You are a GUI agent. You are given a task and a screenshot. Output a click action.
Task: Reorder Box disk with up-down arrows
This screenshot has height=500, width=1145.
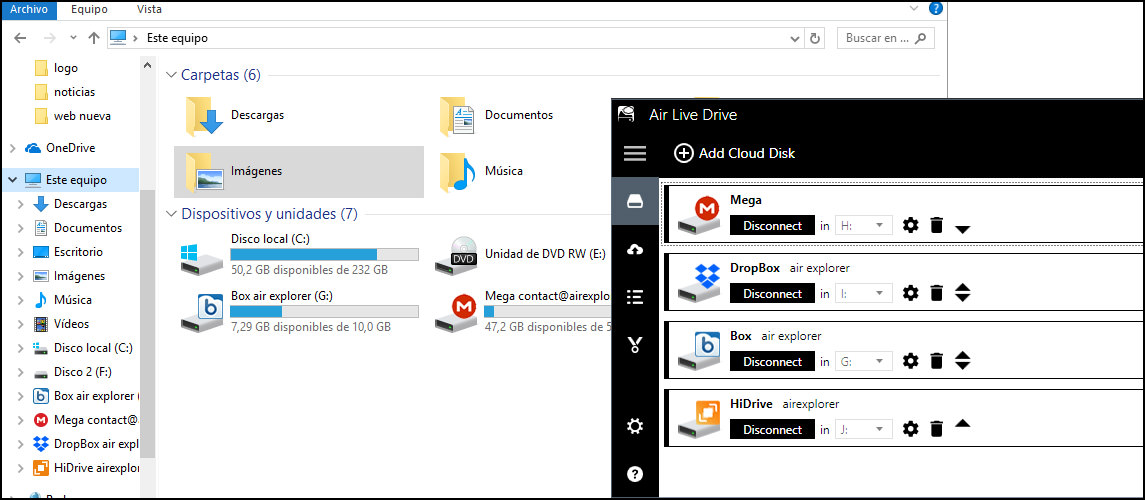pos(962,361)
